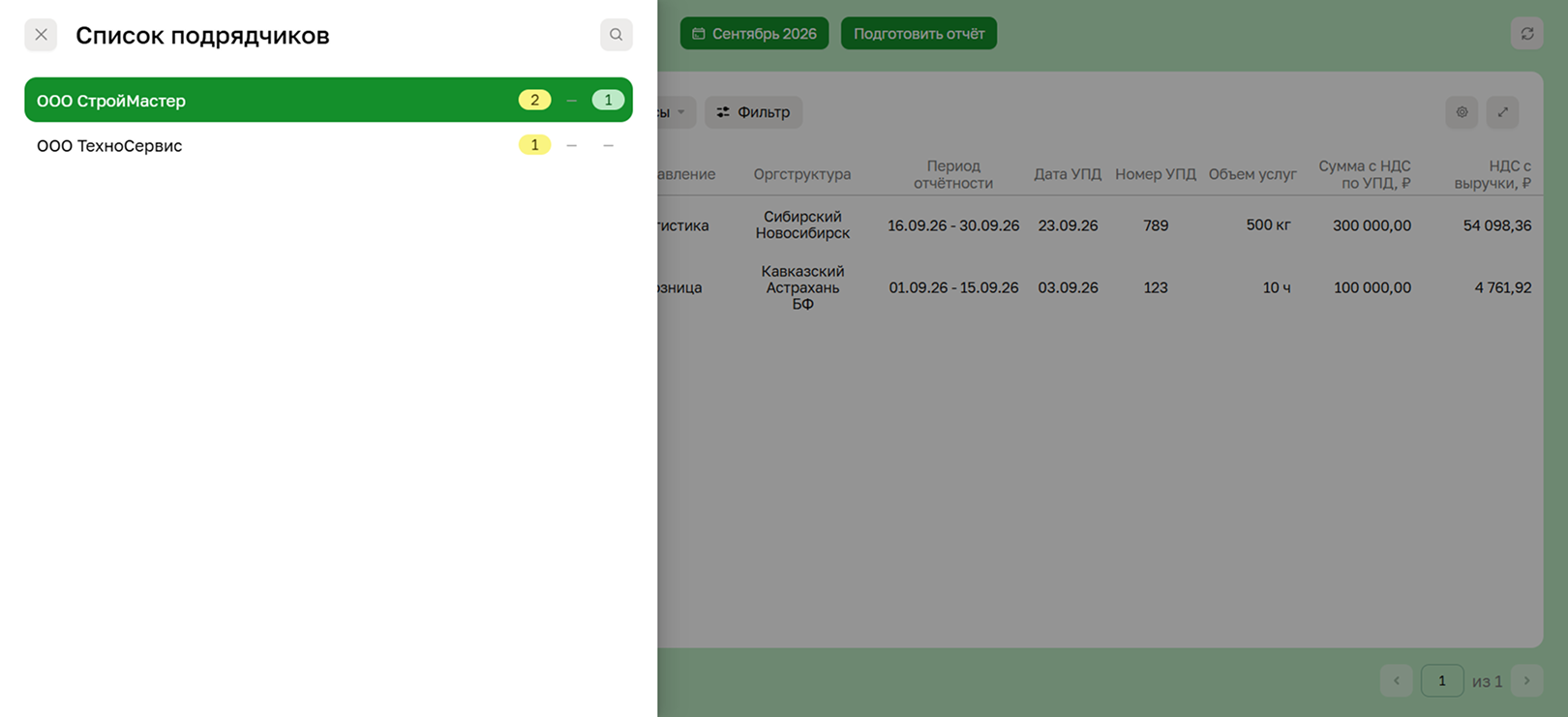Click period cell 01.09.26 - 15.09.26

click(x=953, y=287)
